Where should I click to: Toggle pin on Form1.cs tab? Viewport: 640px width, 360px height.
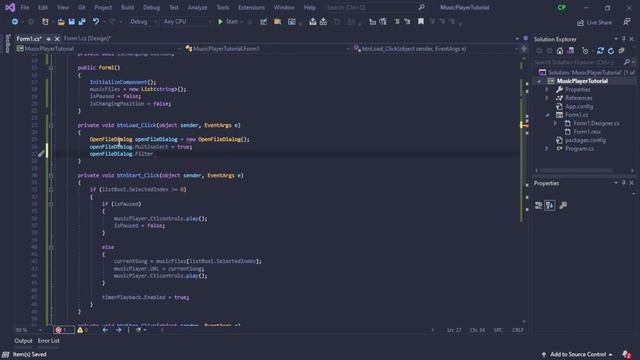[48, 39]
